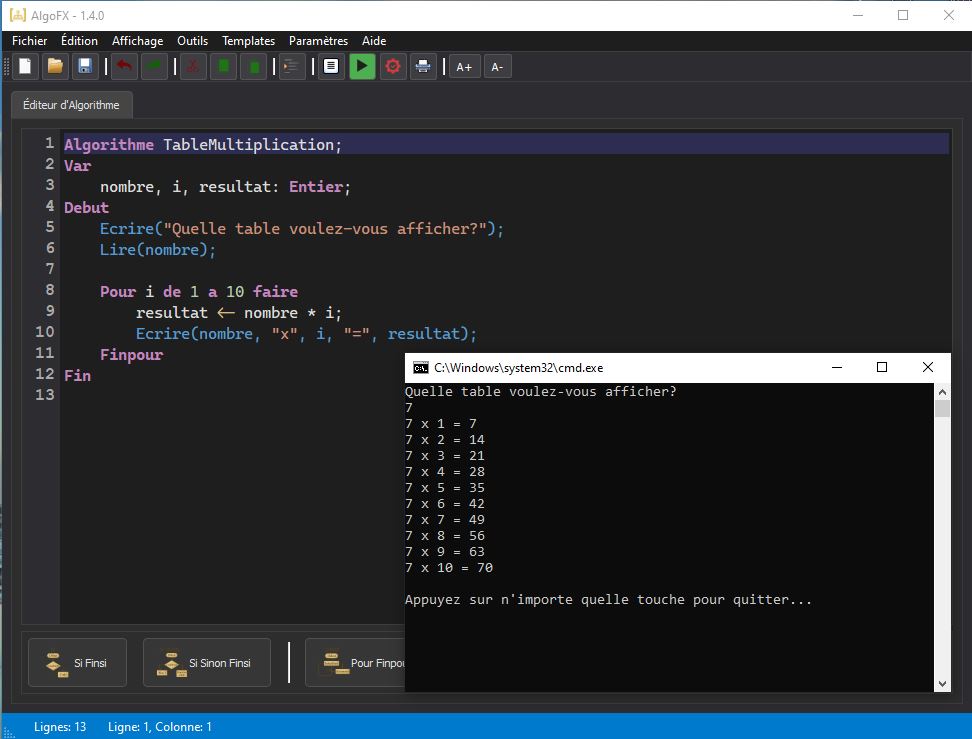The width and height of the screenshot is (972, 739).
Task: Maximize the cmd.exe window
Action: click(x=881, y=368)
